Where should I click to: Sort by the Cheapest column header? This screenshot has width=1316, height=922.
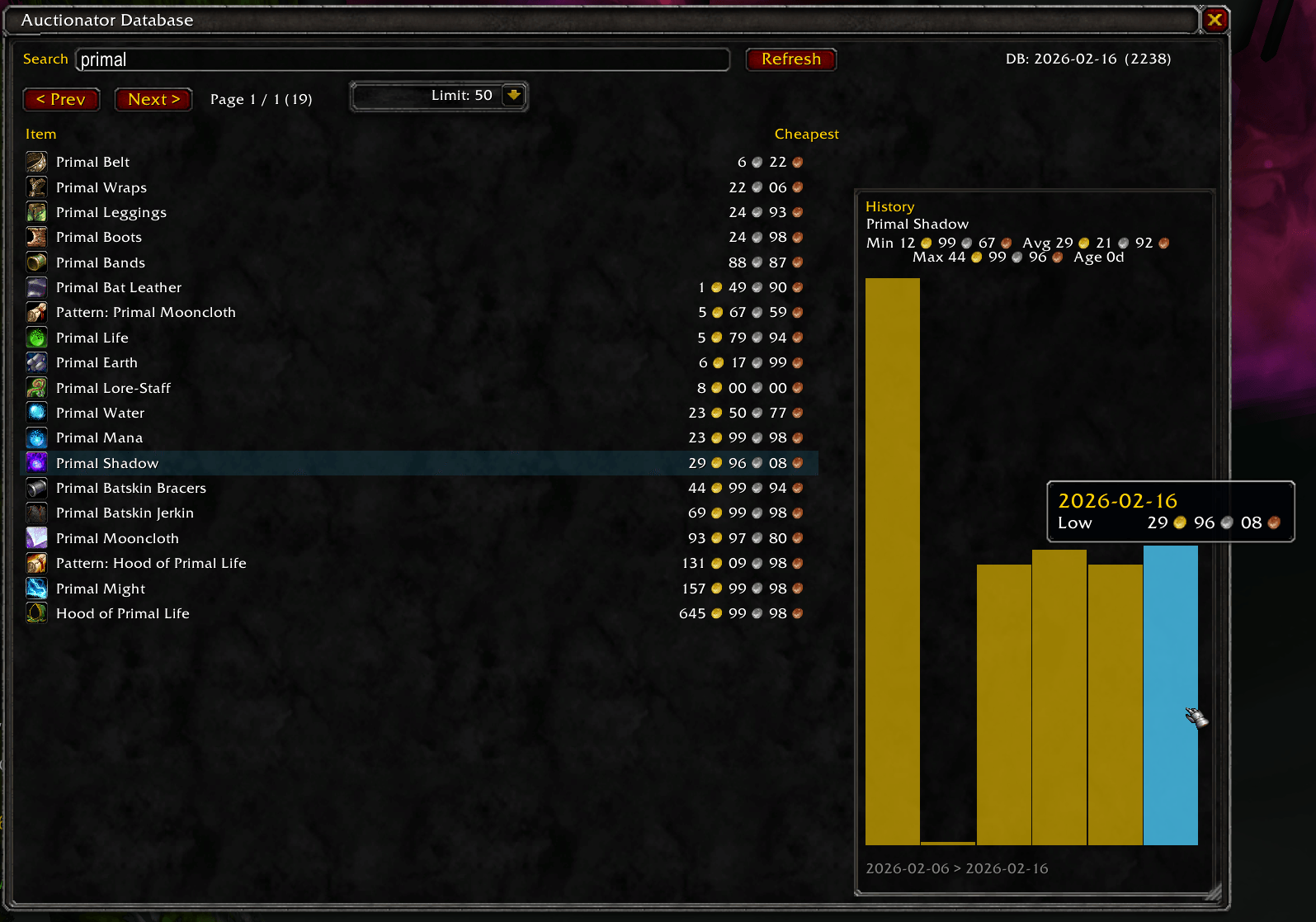click(806, 134)
